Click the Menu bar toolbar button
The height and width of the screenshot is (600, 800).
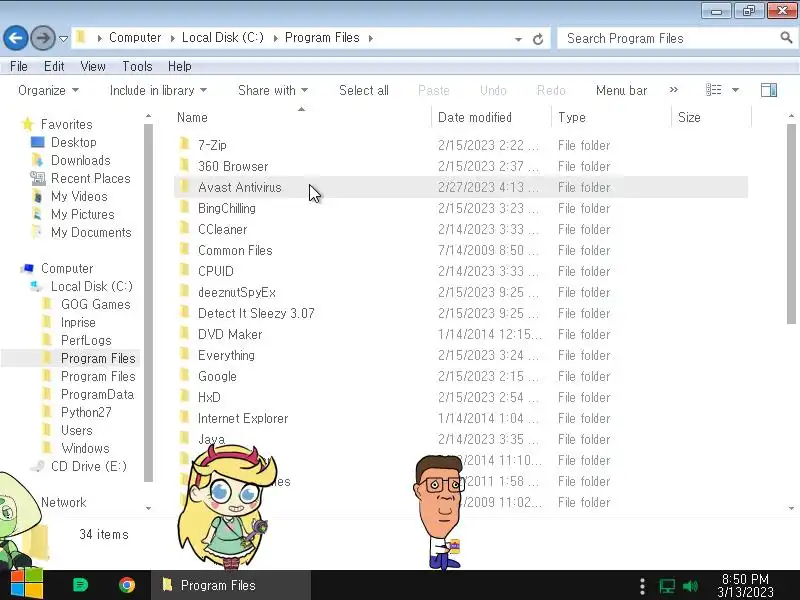[x=621, y=90]
